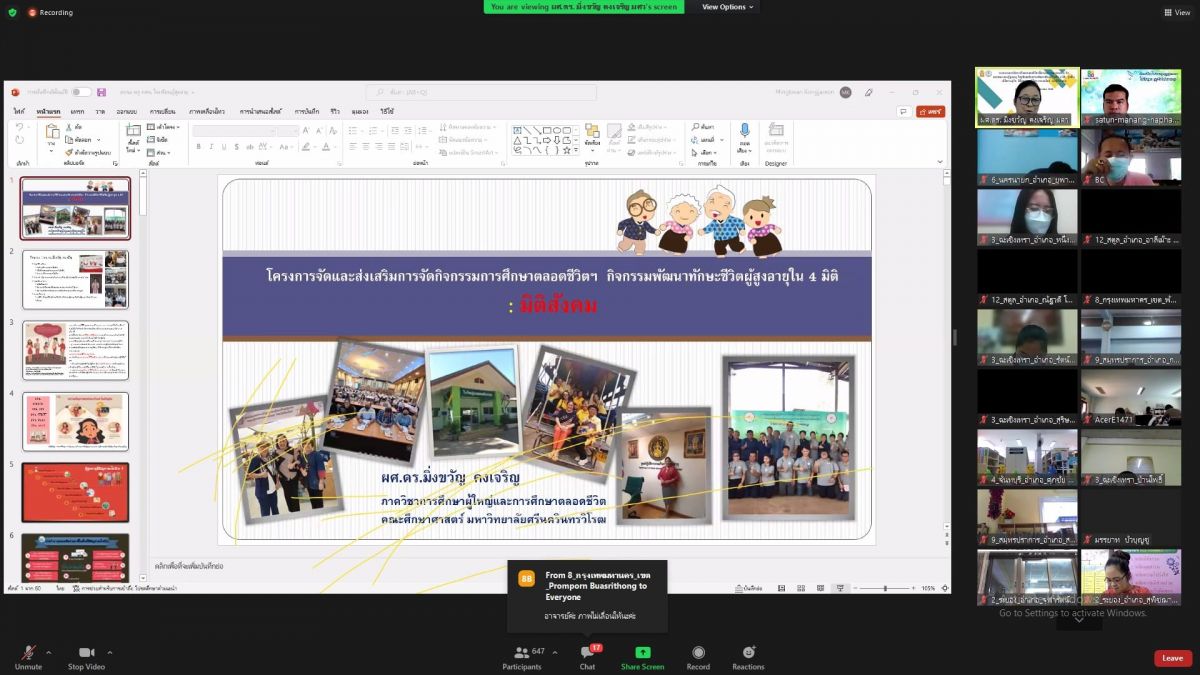Expand video options arrow beside Stop Video
The image size is (1200, 675).
(x=110, y=652)
